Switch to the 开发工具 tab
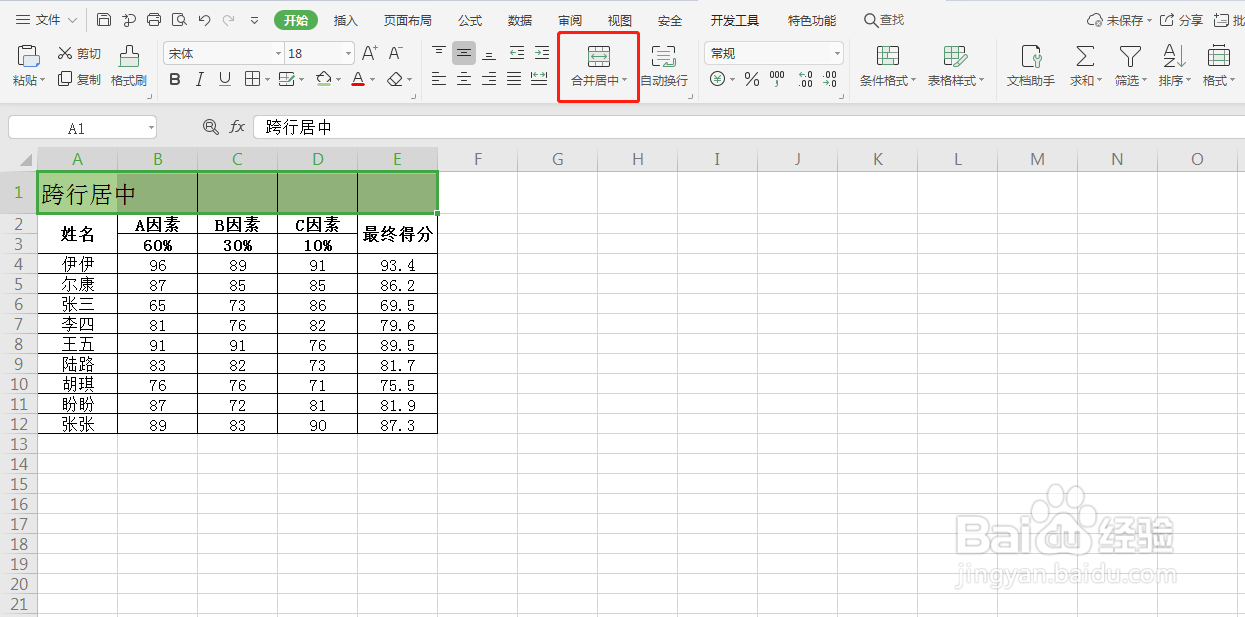Screen dimensions: 1245x617 (x=735, y=20)
